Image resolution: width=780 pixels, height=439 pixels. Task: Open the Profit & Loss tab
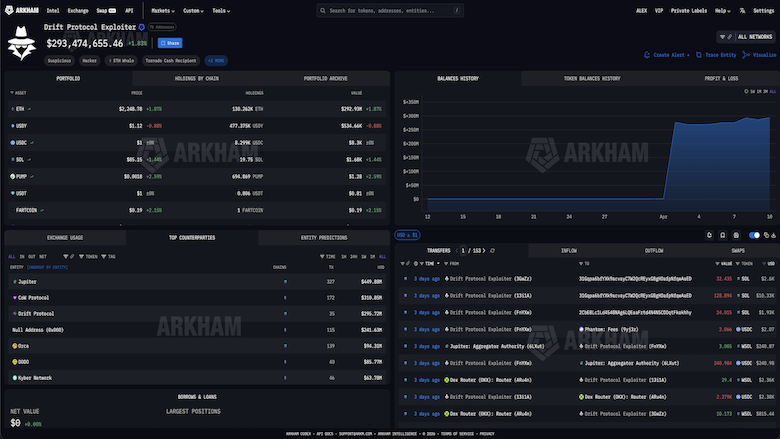pyautogui.click(x=721, y=79)
